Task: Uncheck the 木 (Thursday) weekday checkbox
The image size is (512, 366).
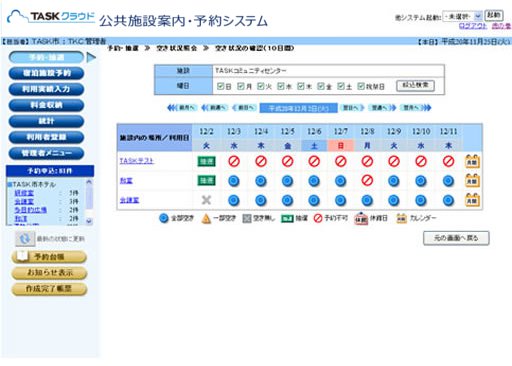Action: pos(301,86)
